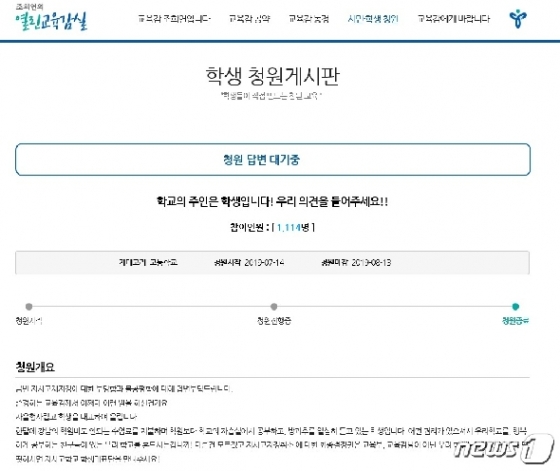Open the 교육감에게 바랍니다 menu

454,19
